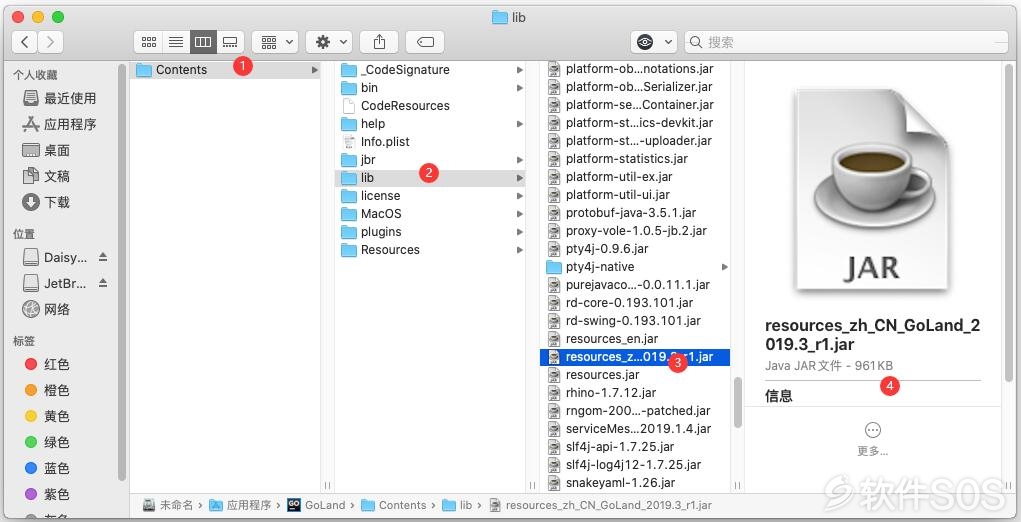The height and width of the screenshot is (522, 1021).
Task: Select the Contents folder
Action: (226, 70)
